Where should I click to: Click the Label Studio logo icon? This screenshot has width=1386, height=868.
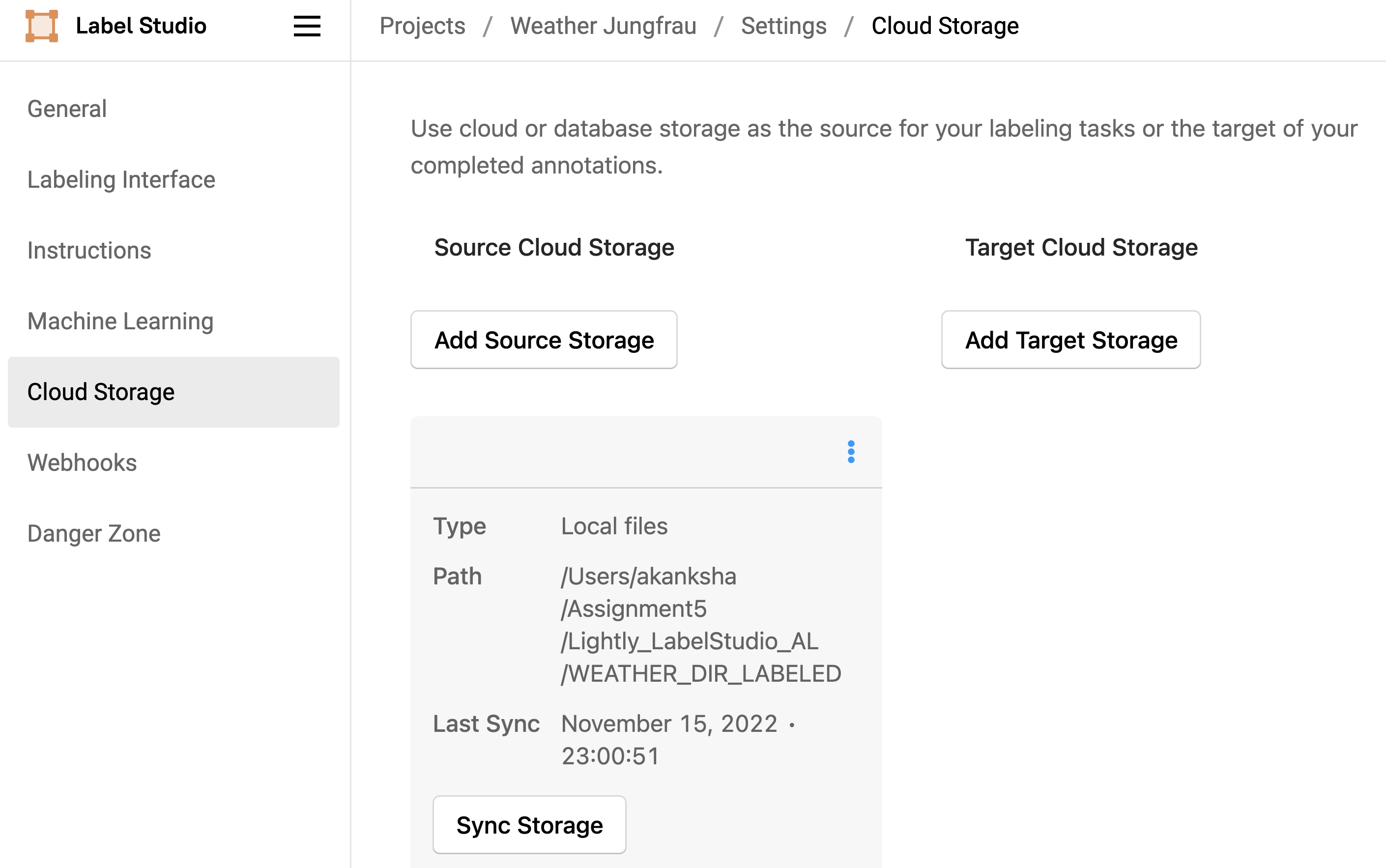point(42,26)
